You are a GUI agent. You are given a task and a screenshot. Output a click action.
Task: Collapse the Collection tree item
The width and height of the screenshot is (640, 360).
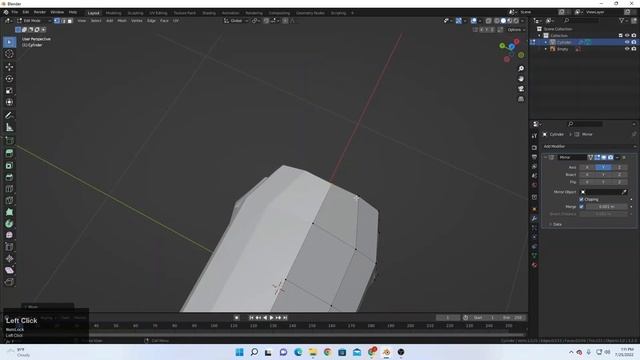tap(540, 36)
